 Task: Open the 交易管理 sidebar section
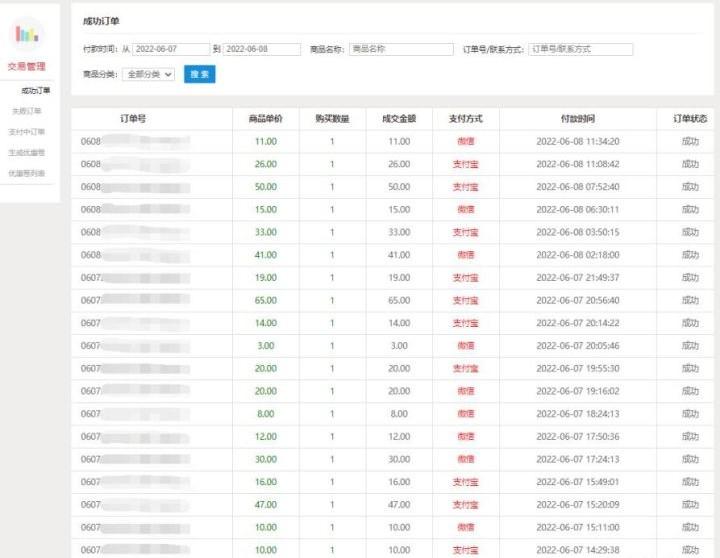tap(27, 66)
